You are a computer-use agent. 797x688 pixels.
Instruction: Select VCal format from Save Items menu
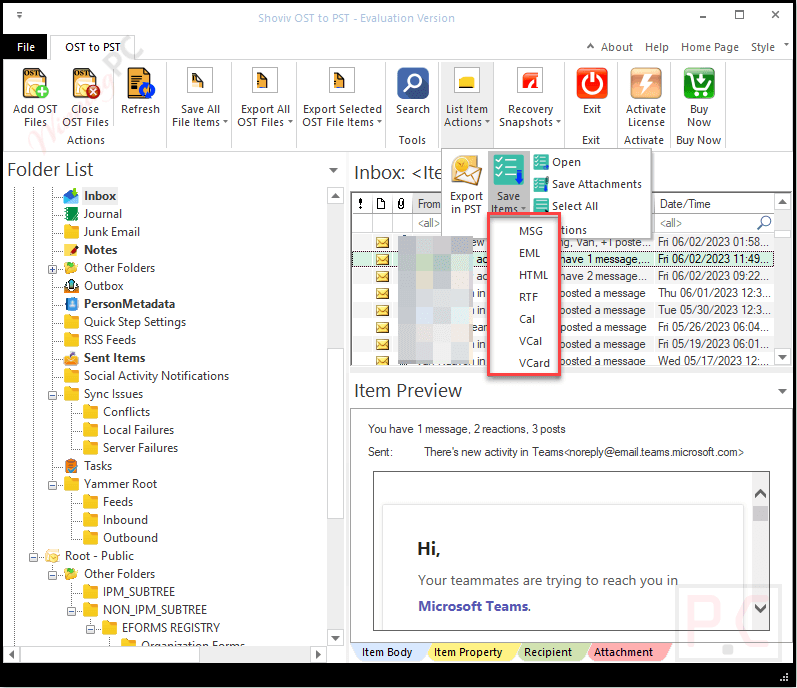(530, 341)
